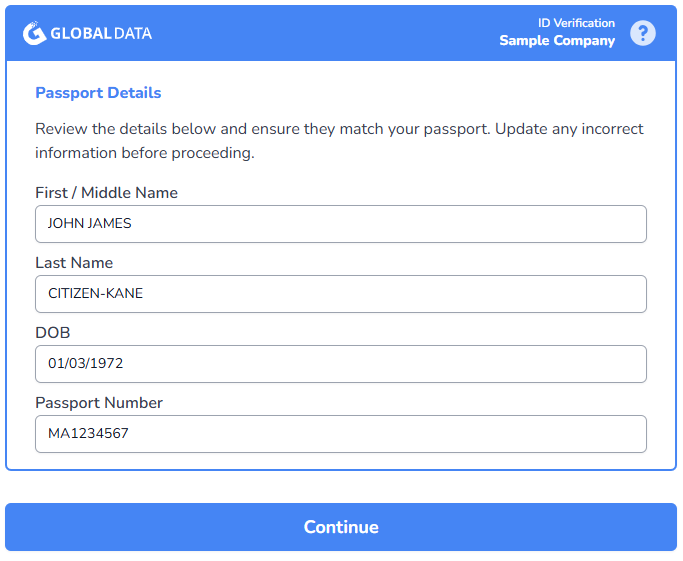Image resolution: width=683 pixels, height=561 pixels.
Task: Click the Passport Number label
Action: pos(99,403)
